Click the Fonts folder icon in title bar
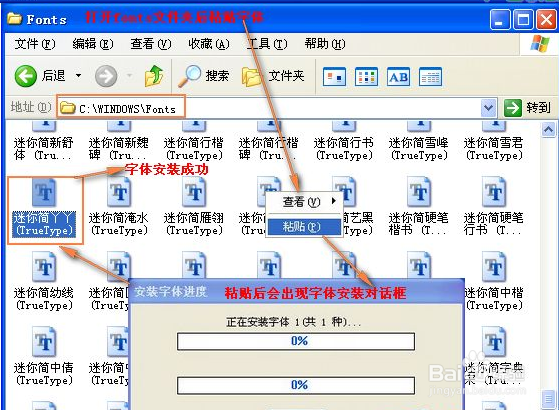The width and height of the screenshot is (559, 410). coord(14,19)
